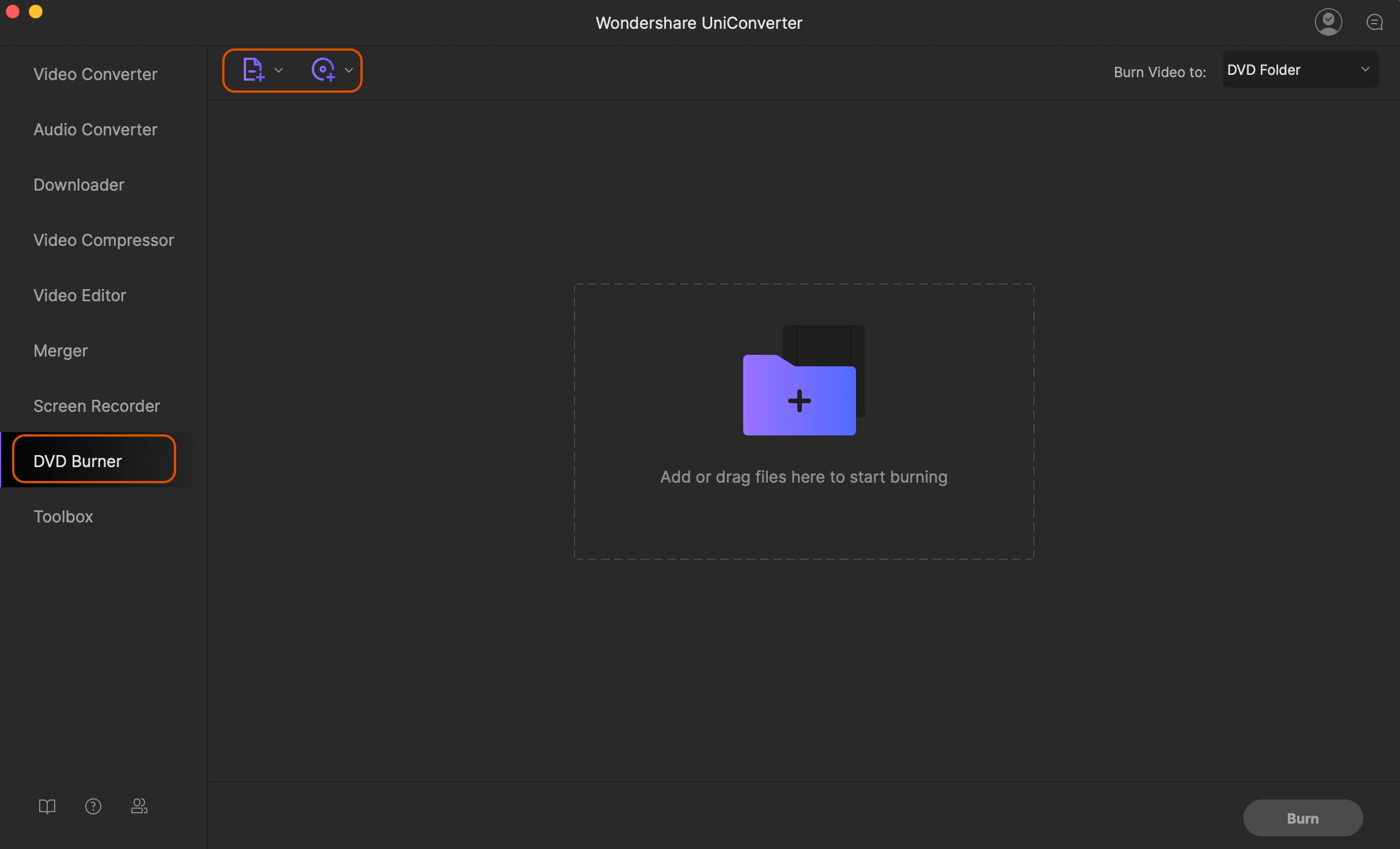Open the Screen Recorder section
The height and width of the screenshot is (849, 1400).
(x=96, y=405)
